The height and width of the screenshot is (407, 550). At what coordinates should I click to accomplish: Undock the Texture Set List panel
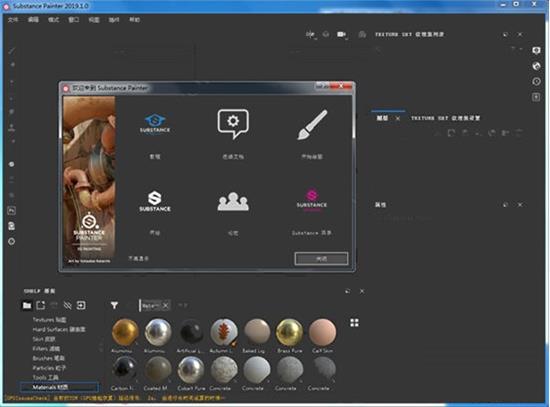(x=505, y=34)
